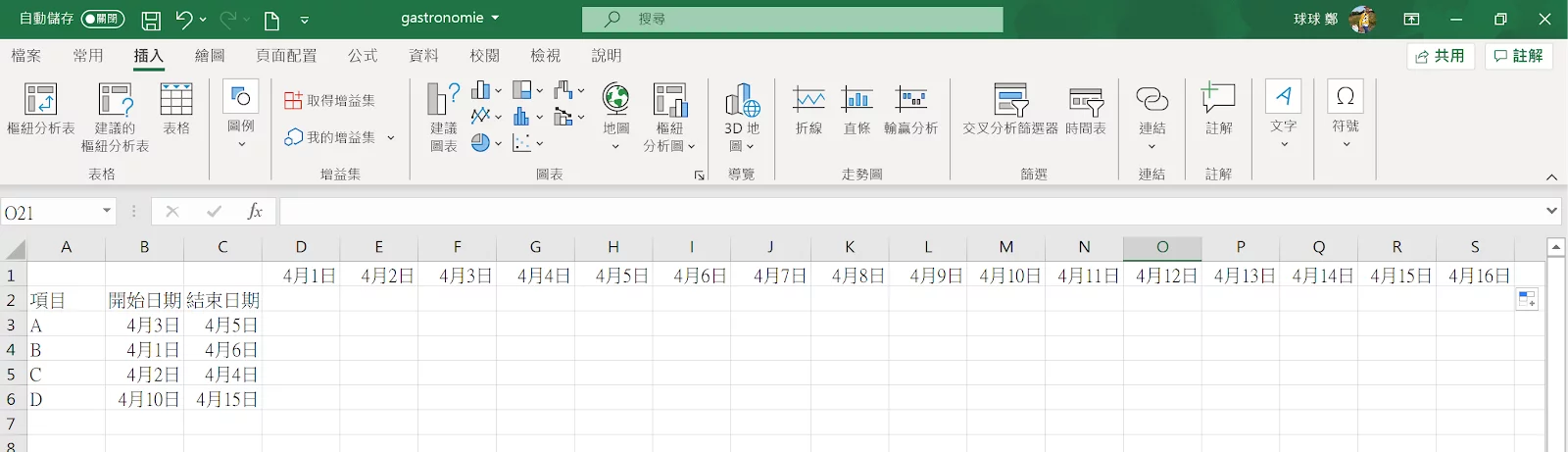
Task: Open the Undo history dropdown arrow
Action: (203, 20)
